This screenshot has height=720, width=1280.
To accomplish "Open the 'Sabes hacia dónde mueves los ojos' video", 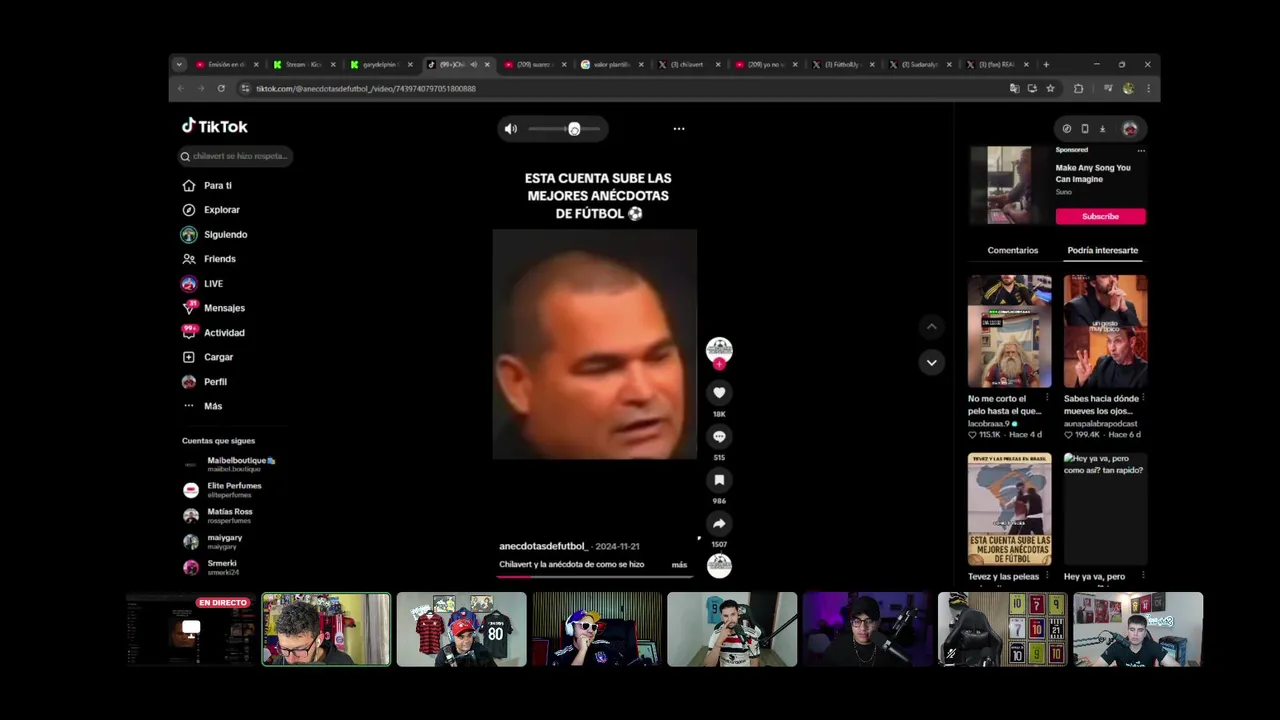I will click(x=1105, y=331).
